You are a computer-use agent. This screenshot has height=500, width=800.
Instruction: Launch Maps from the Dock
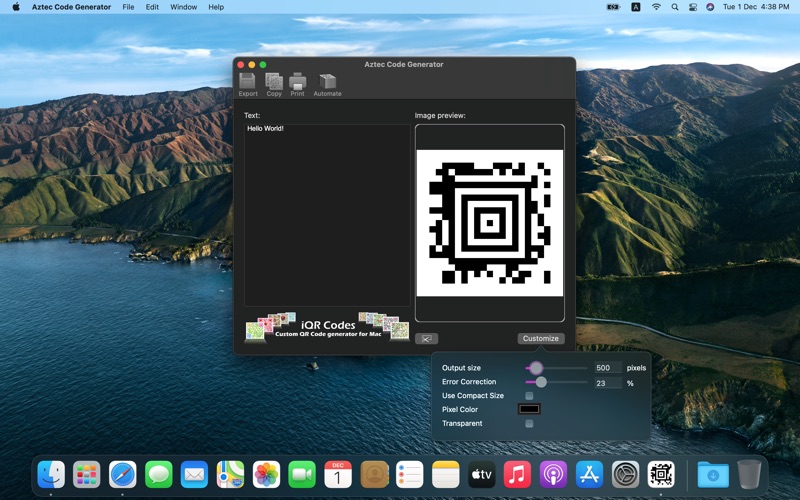coord(230,475)
